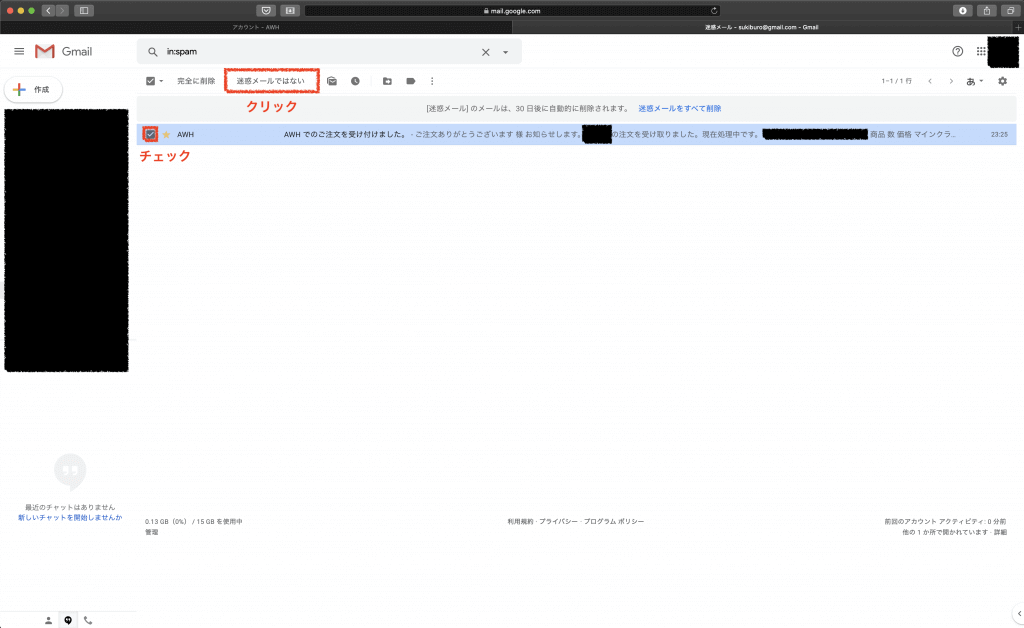1024x628 pixels.
Task: Mark as read envelope icon
Action: [332, 81]
